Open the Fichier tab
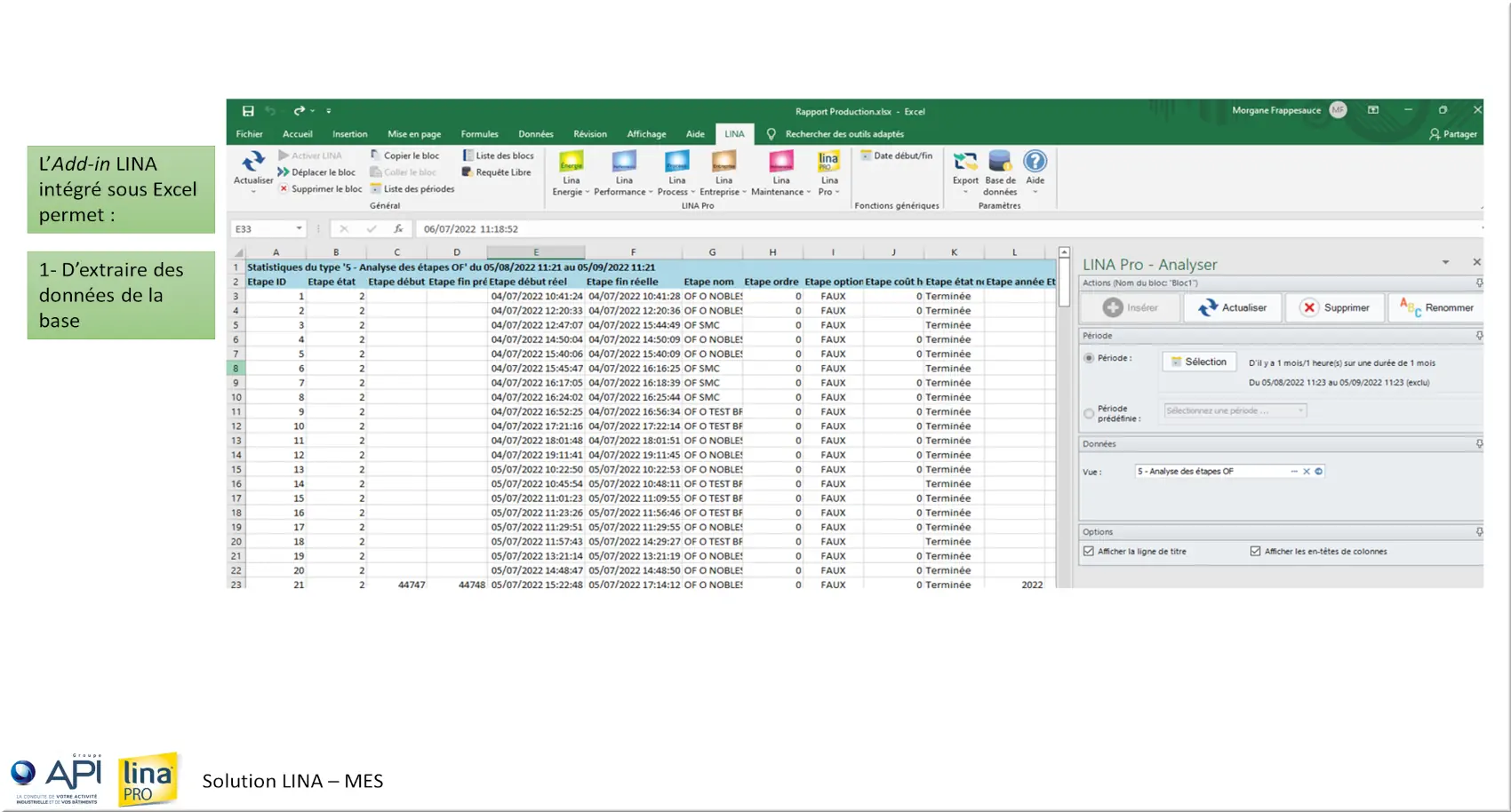Viewport: 1511px width, 812px height. [249, 134]
